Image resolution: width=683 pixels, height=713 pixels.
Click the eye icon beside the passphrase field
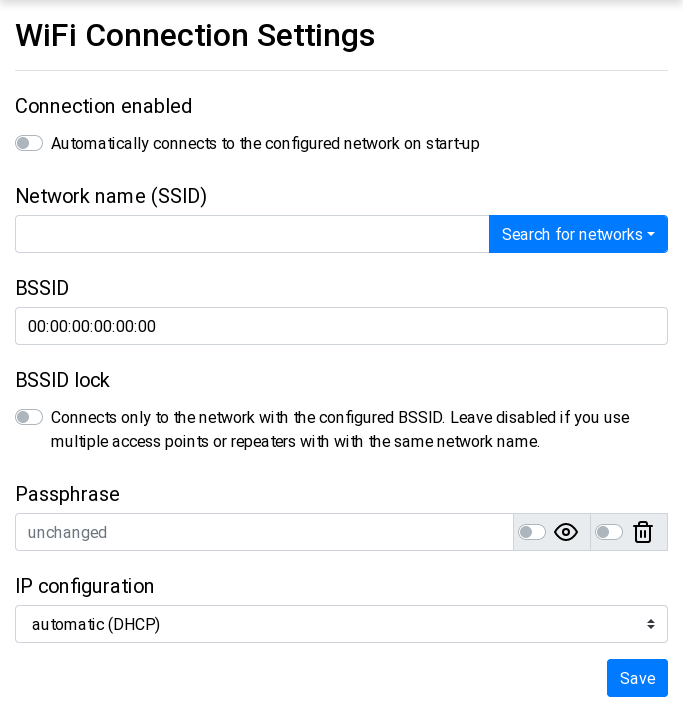(x=566, y=532)
